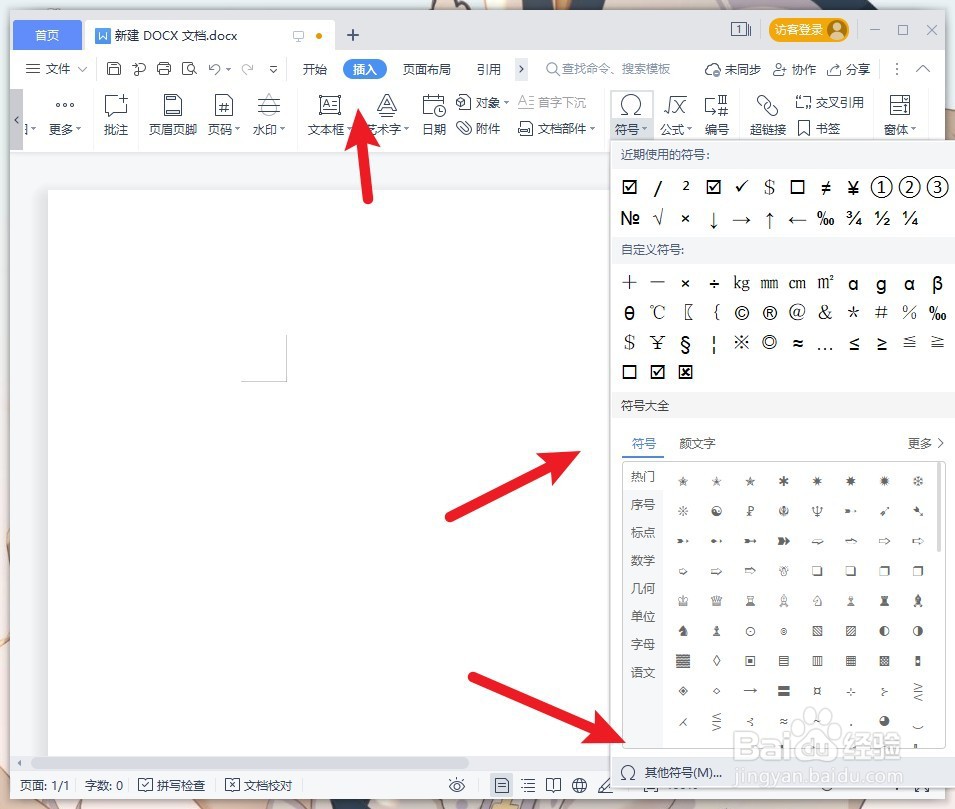Open the 文本框 text box dropdown
The height and width of the screenshot is (809, 955).
click(x=329, y=115)
